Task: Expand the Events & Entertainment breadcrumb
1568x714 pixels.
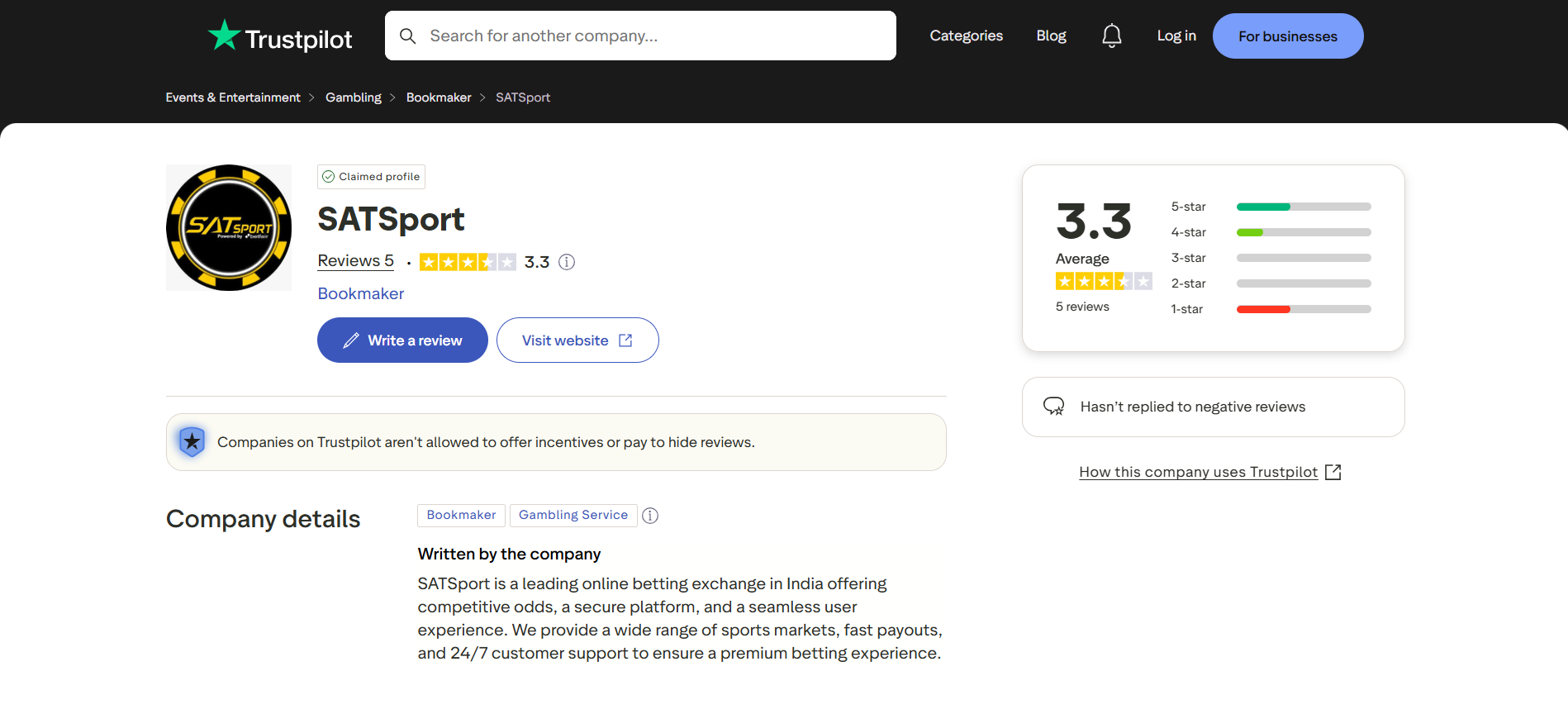Action: 233,97
